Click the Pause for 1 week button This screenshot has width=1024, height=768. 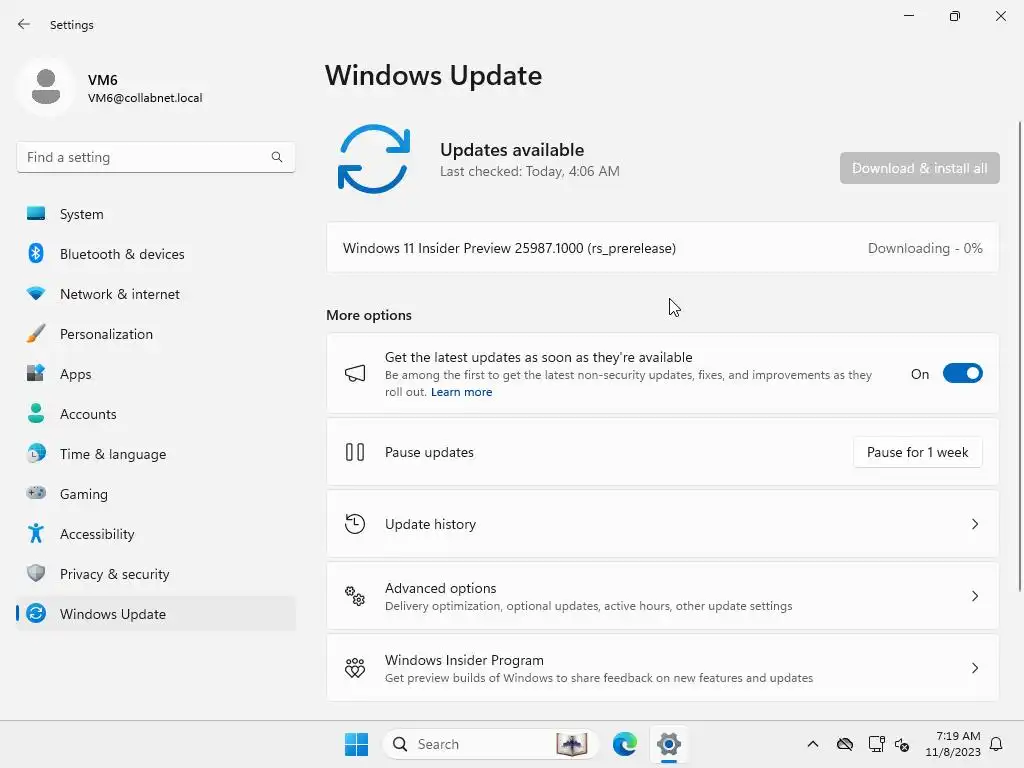pyautogui.click(x=918, y=452)
